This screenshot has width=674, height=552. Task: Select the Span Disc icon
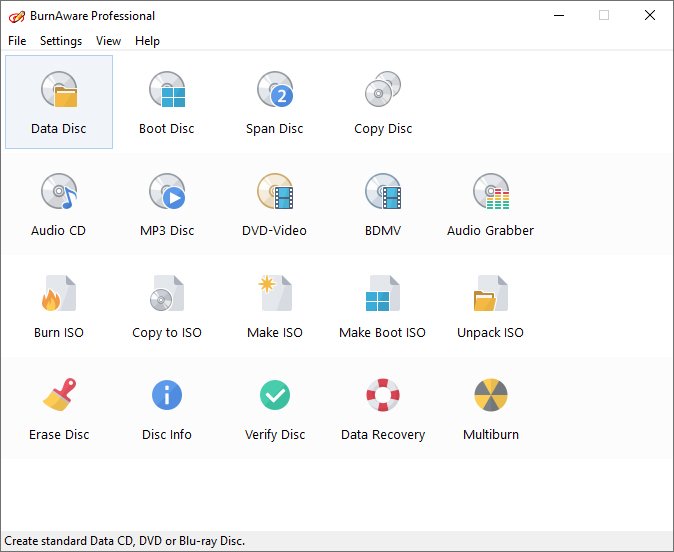pos(275,91)
